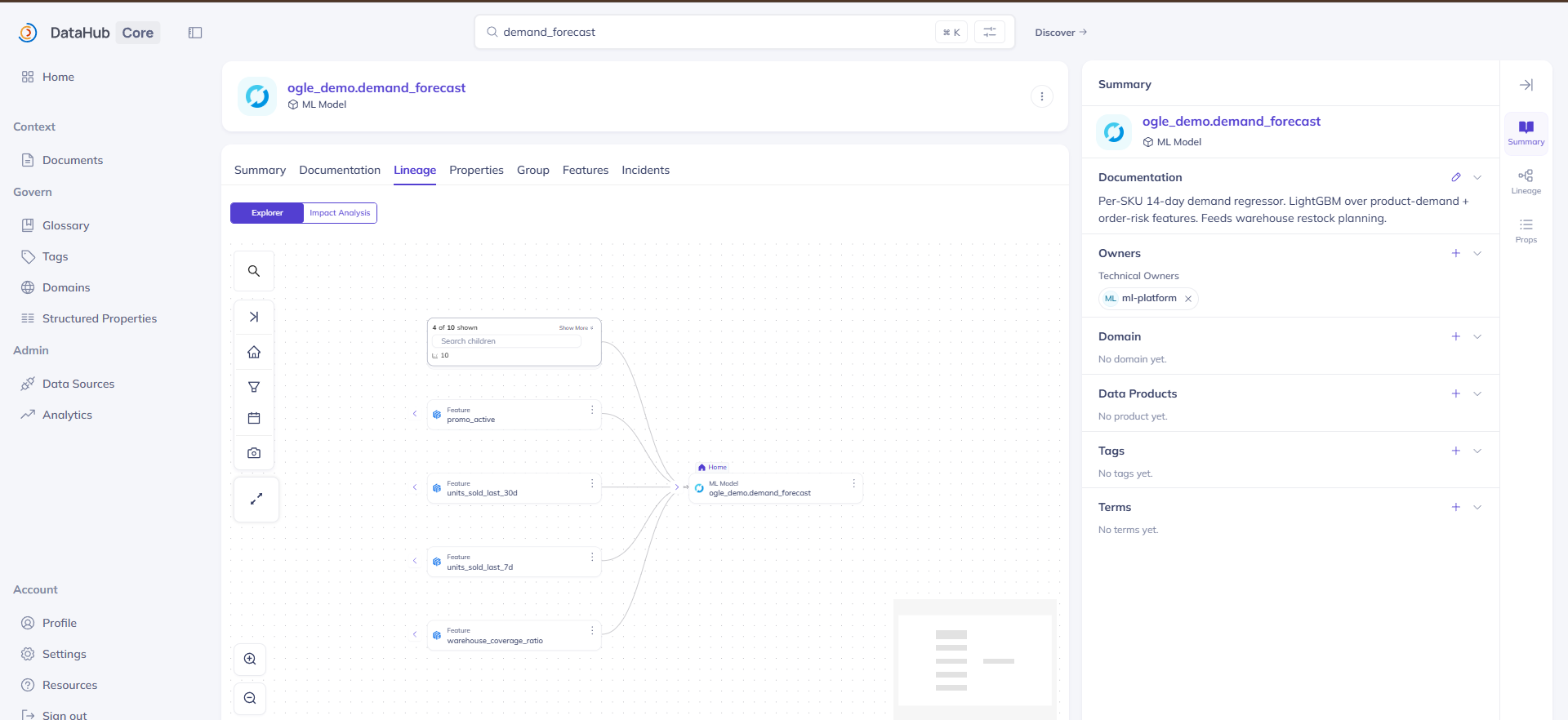Image resolution: width=1568 pixels, height=720 pixels.
Task: Select the Lineage tab
Action: pyautogui.click(x=415, y=170)
